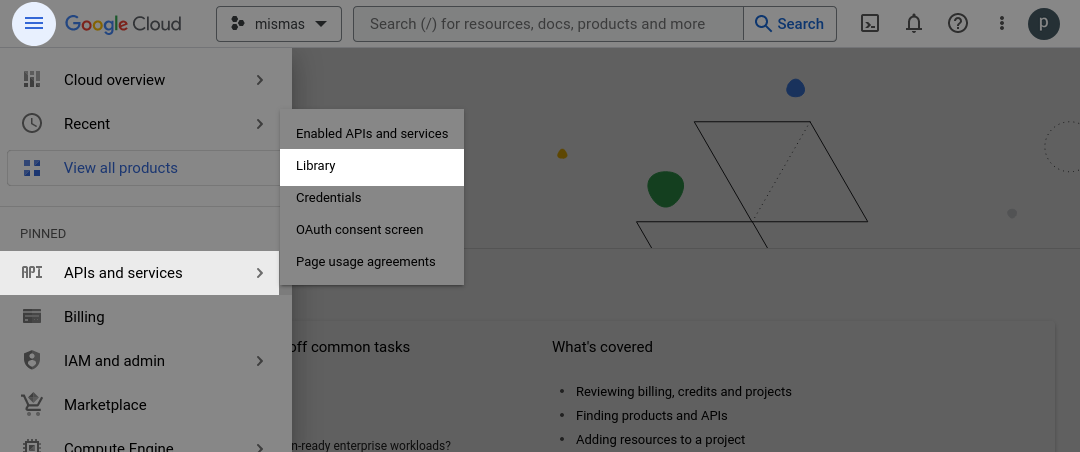
Task: Open Billing from the navigation menu
Action: (x=139, y=317)
